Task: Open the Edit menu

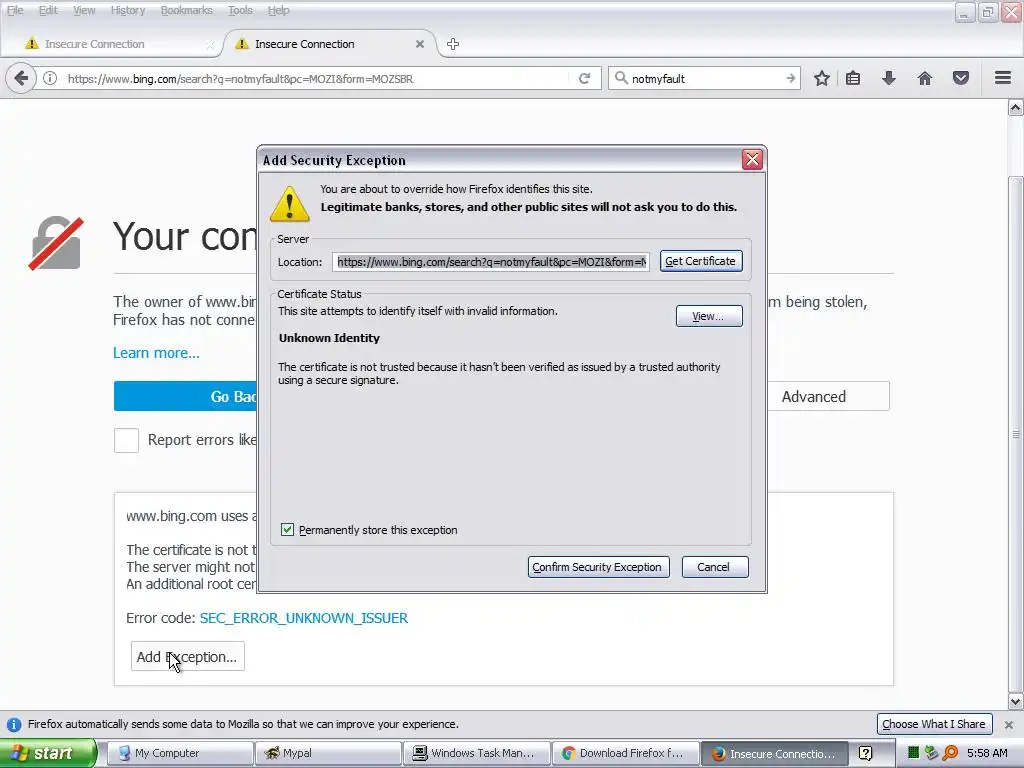Action: tap(48, 10)
